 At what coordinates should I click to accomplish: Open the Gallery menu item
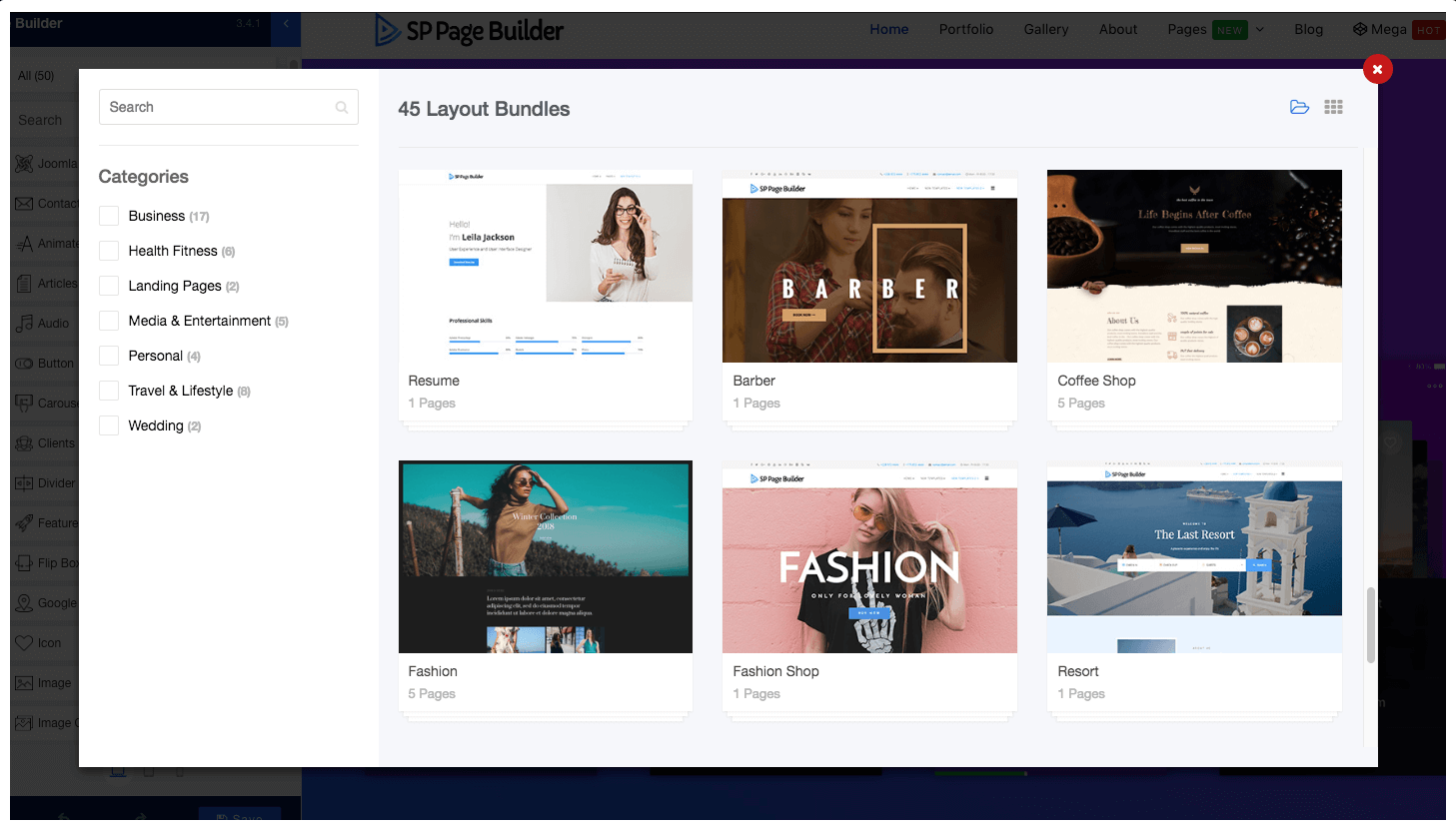tap(1046, 30)
